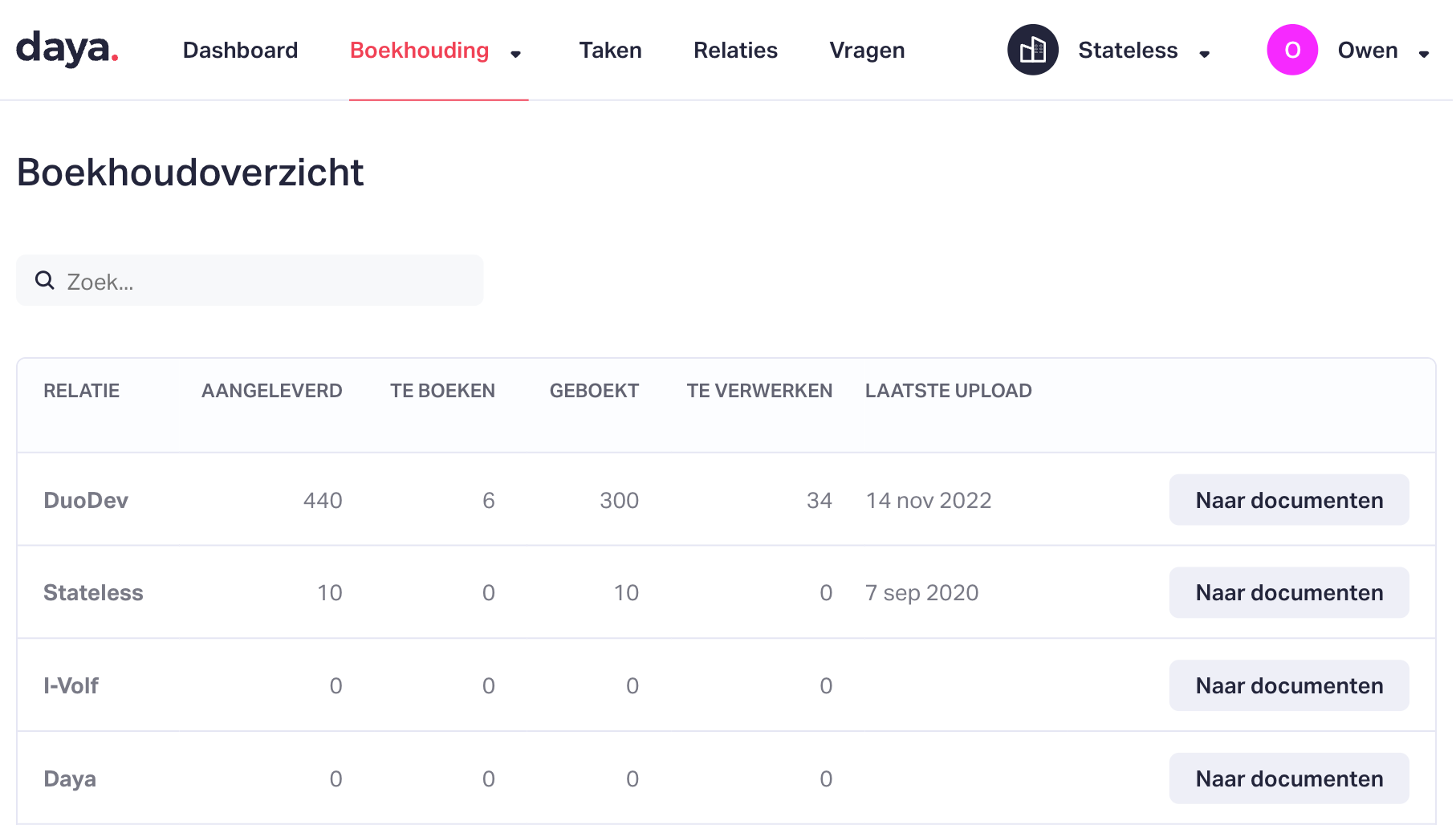This screenshot has height=825, width=1456.
Task: Open the Vragen section
Action: (x=867, y=50)
